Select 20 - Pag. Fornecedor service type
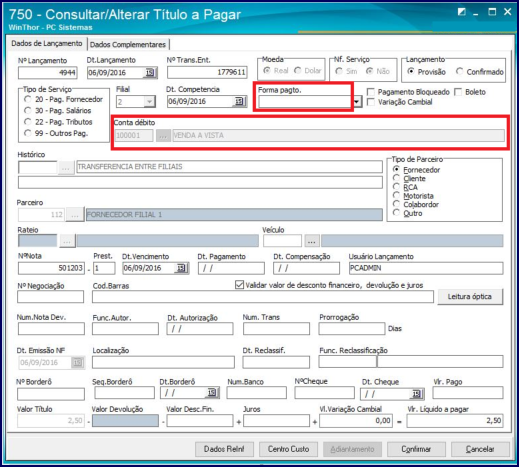Screen dimensions: 519x467 (x=28, y=99)
